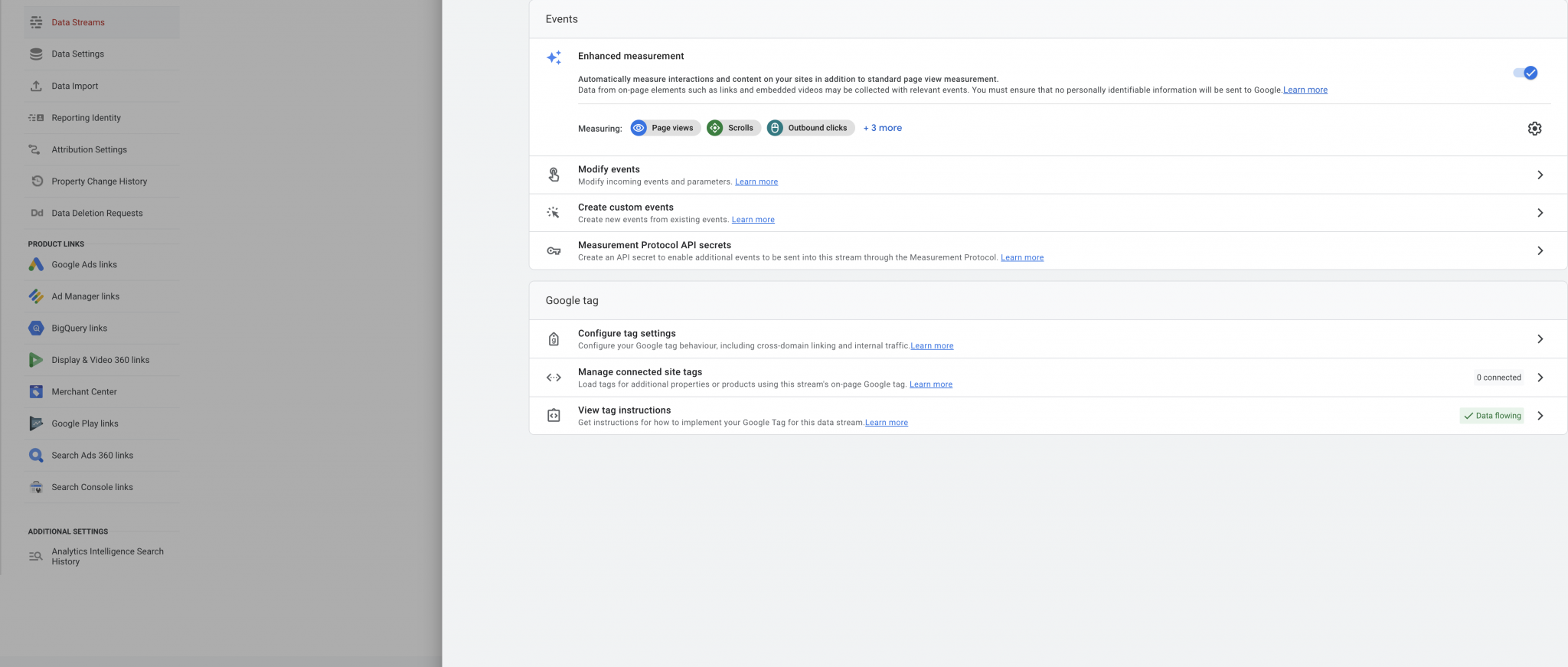
Task: Click the Ad Manager logo icon
Action: [x=36, y=296]
